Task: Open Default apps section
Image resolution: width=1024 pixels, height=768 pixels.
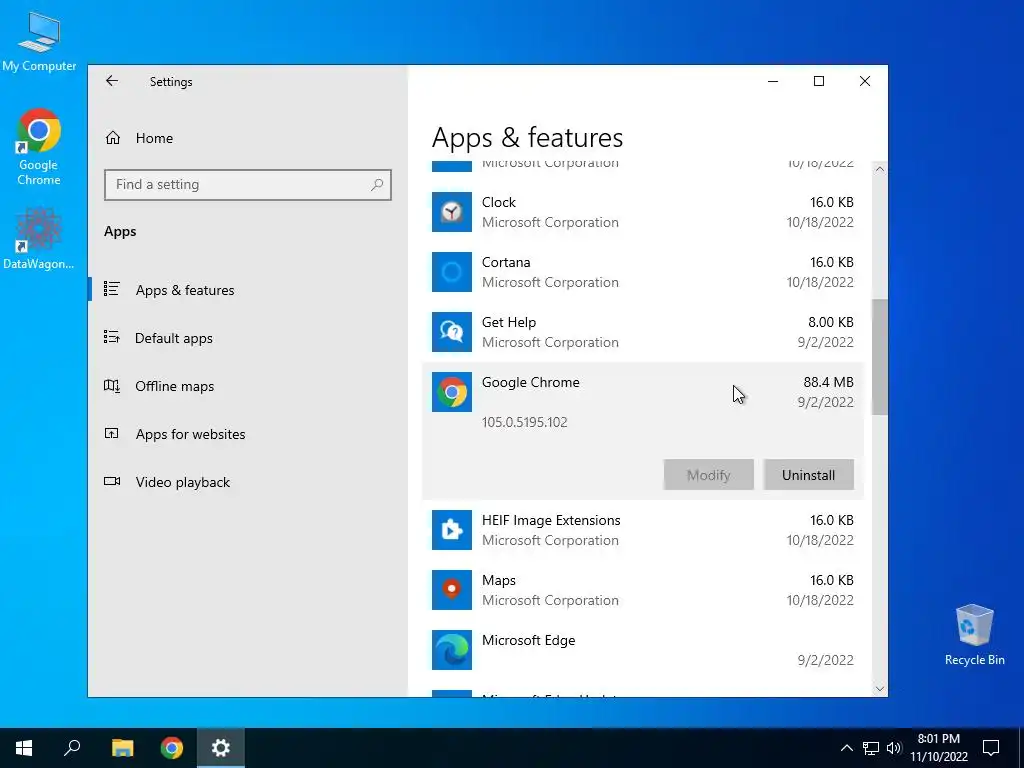Action: [248, 338]
